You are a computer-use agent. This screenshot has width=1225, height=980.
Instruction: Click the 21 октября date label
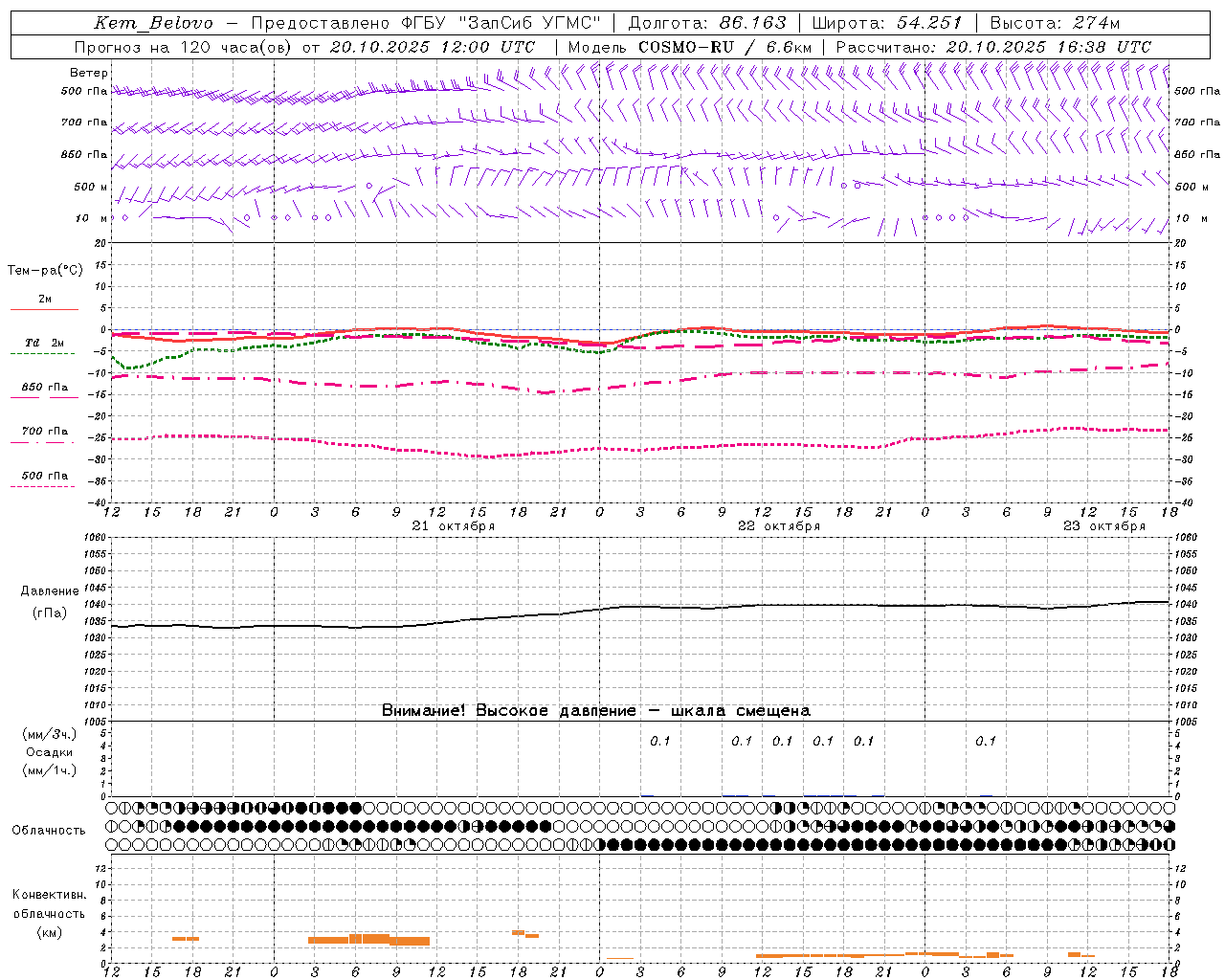coord(454,526)
